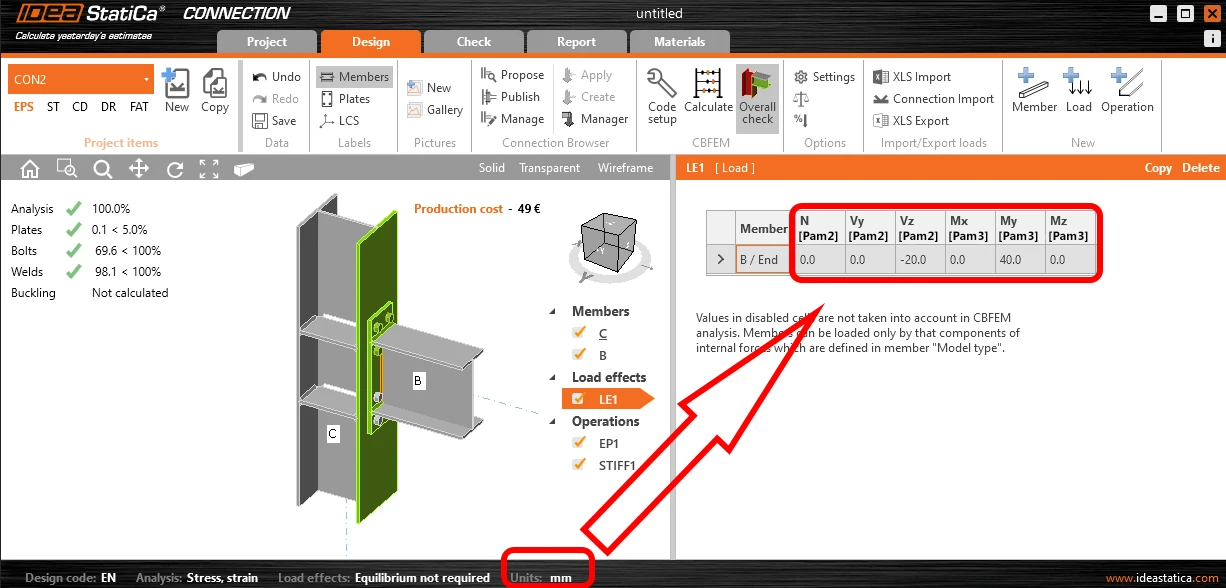Expand the B / End load row

pyautogui.click(x=721, y=259)
